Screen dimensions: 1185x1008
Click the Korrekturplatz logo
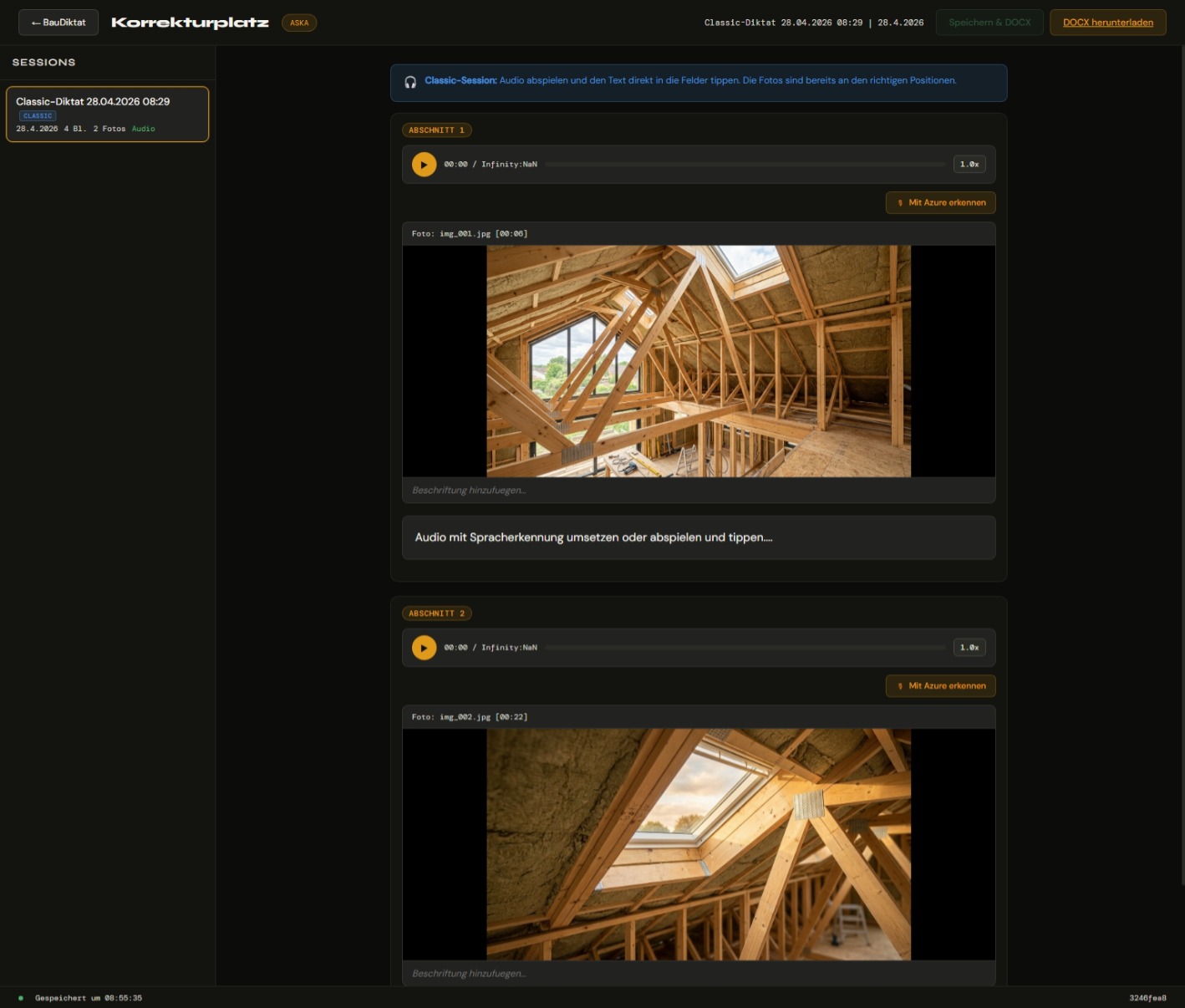189,23
